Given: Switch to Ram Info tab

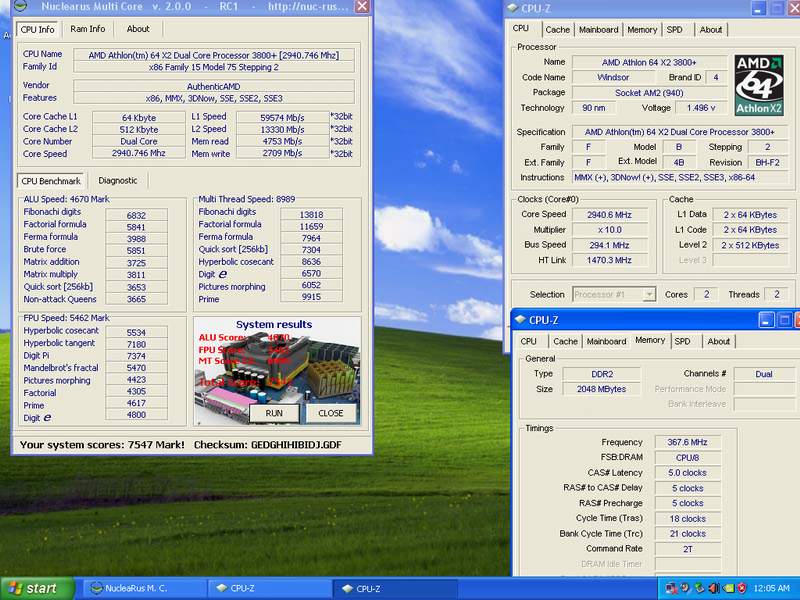Looking at the screenshot, I should point(88,29).
